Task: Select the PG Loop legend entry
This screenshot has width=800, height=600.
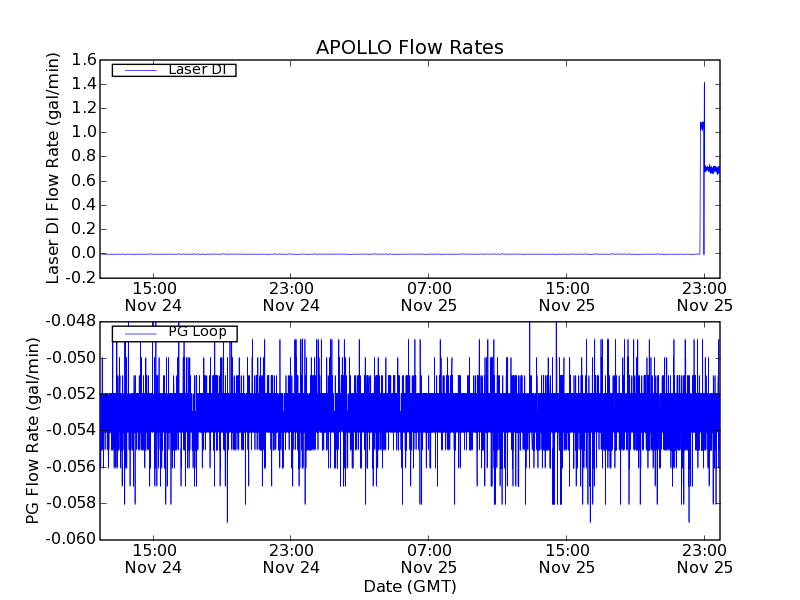Action: [x=197, y=332]
